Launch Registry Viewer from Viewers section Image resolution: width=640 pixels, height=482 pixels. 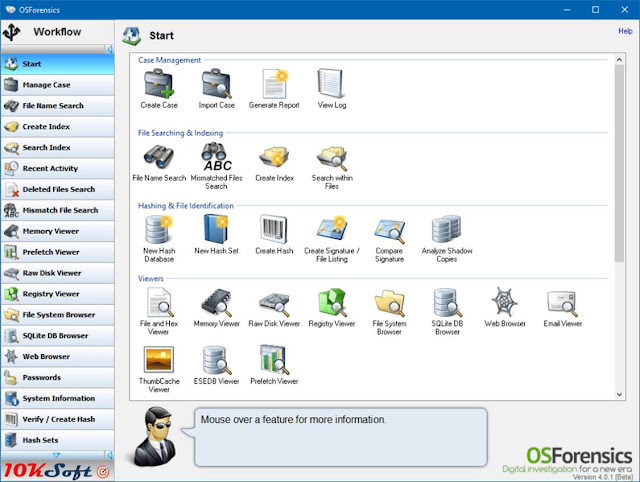[332, 302]
